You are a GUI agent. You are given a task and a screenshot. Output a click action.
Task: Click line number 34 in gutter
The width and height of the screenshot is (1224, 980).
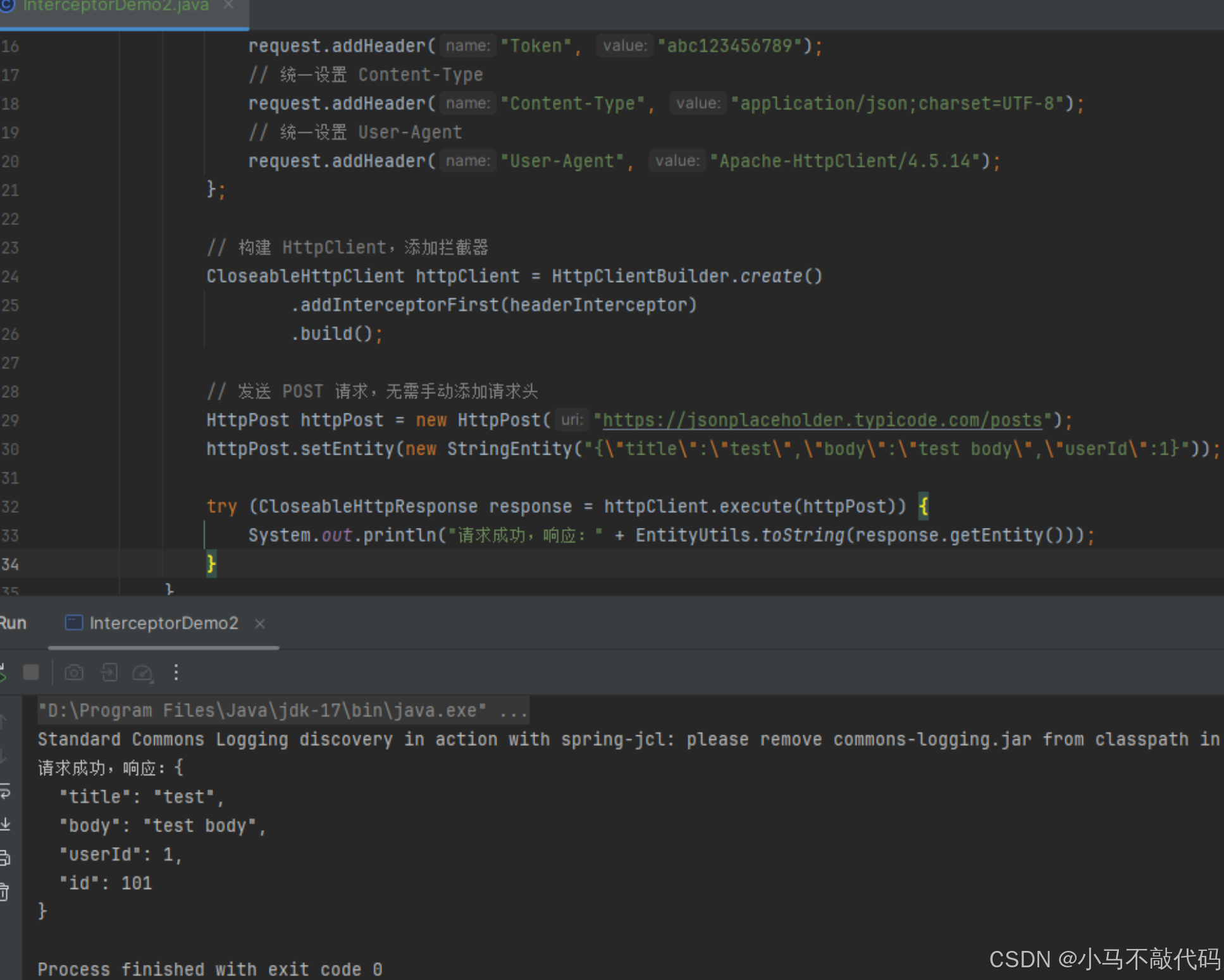tap(10, 564)
